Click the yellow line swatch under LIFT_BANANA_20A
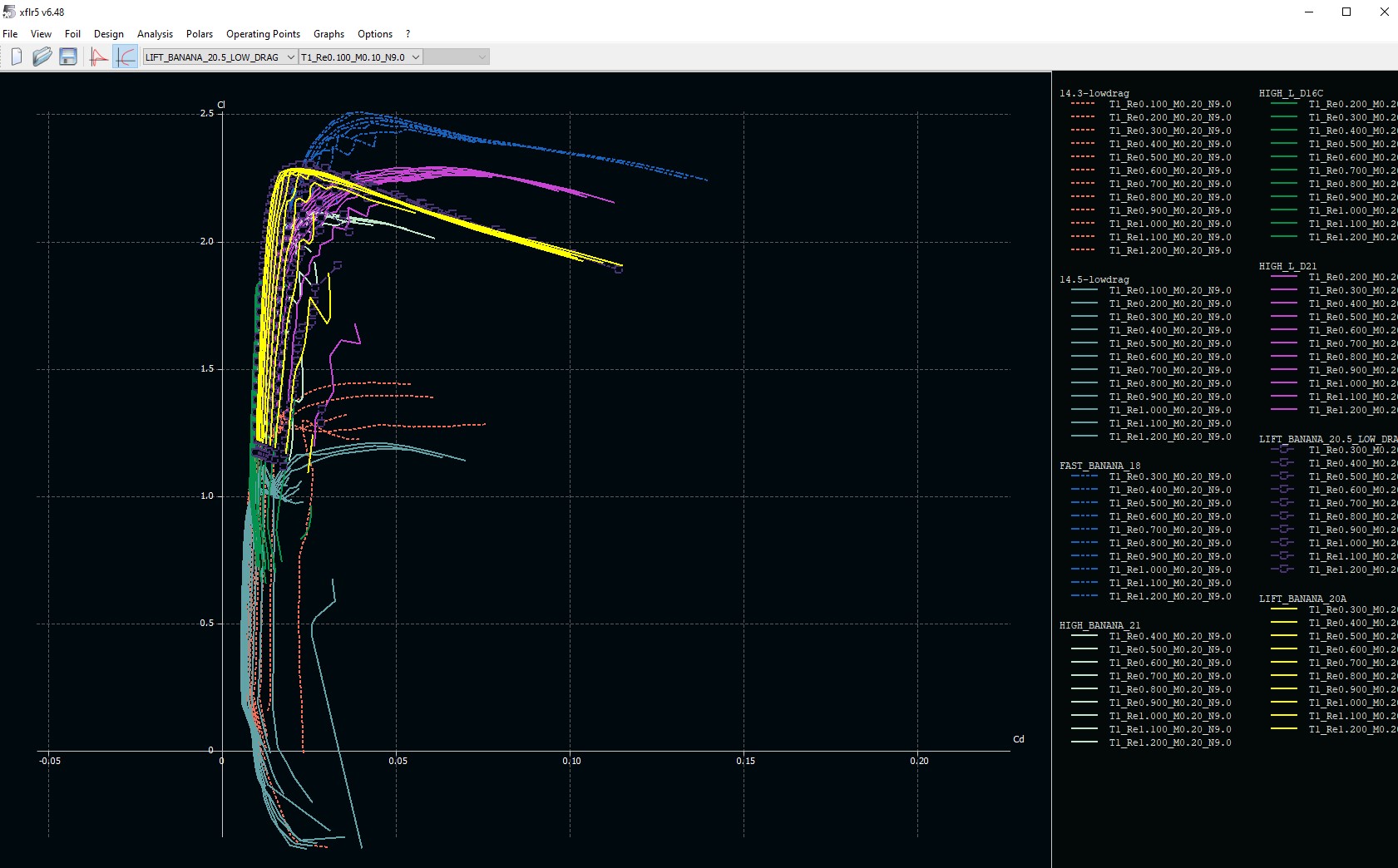Screen dimensions: 1398x868 pyautogui.click(x=1283, y=609)
